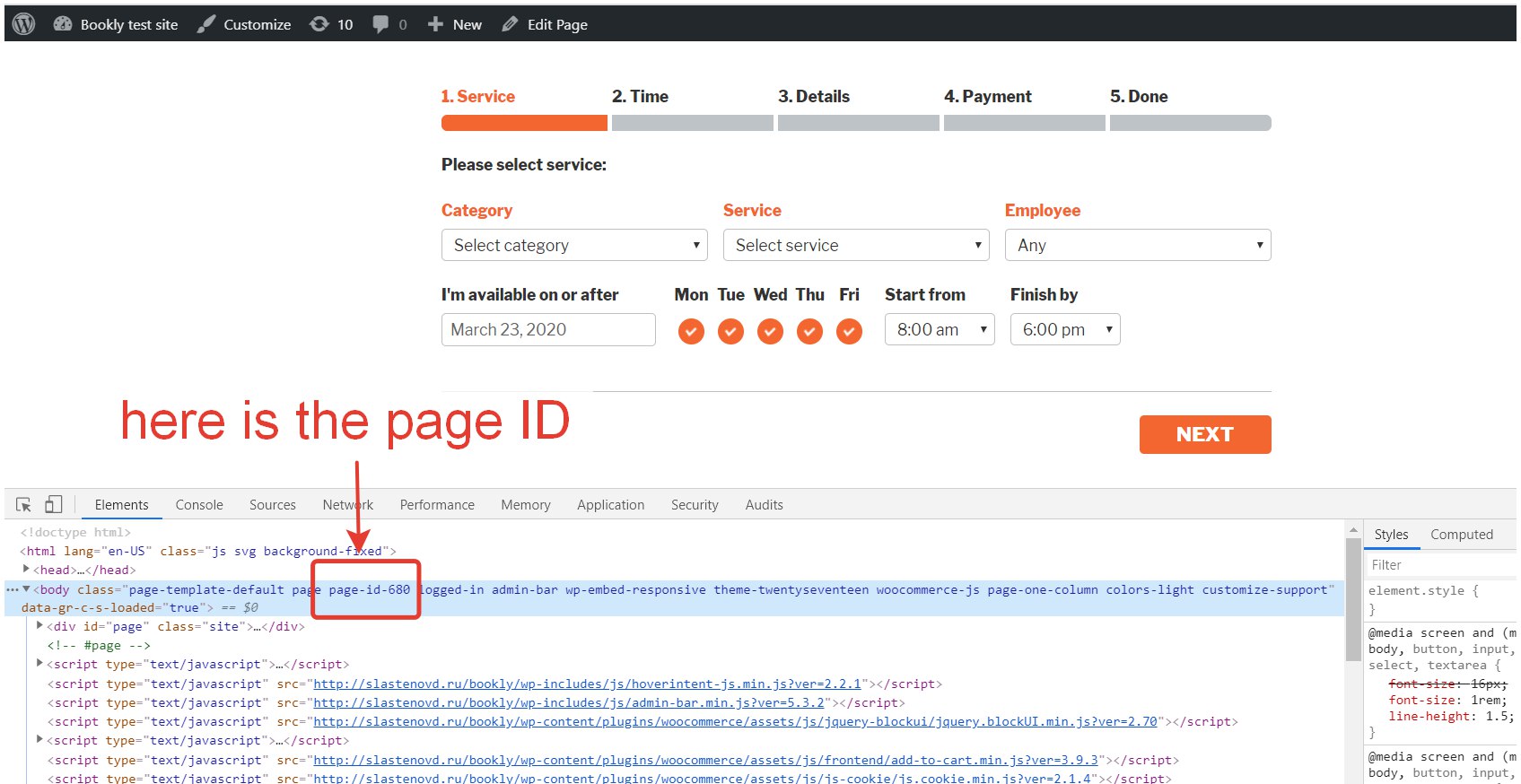1521x784 pixels.
Task: Switch to the Console tab
Action: [199, 505]
